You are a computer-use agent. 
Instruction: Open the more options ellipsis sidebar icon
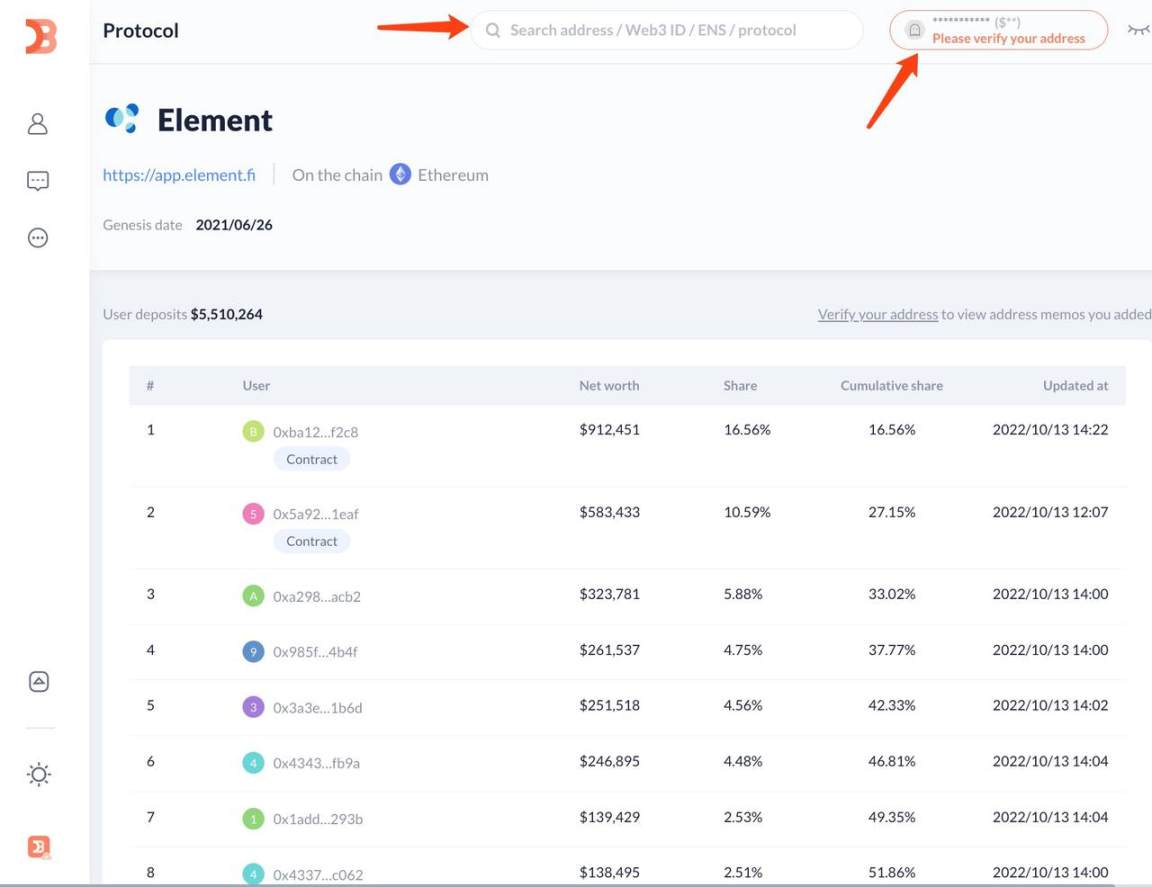pyautogui.click(x=37, y=237)
